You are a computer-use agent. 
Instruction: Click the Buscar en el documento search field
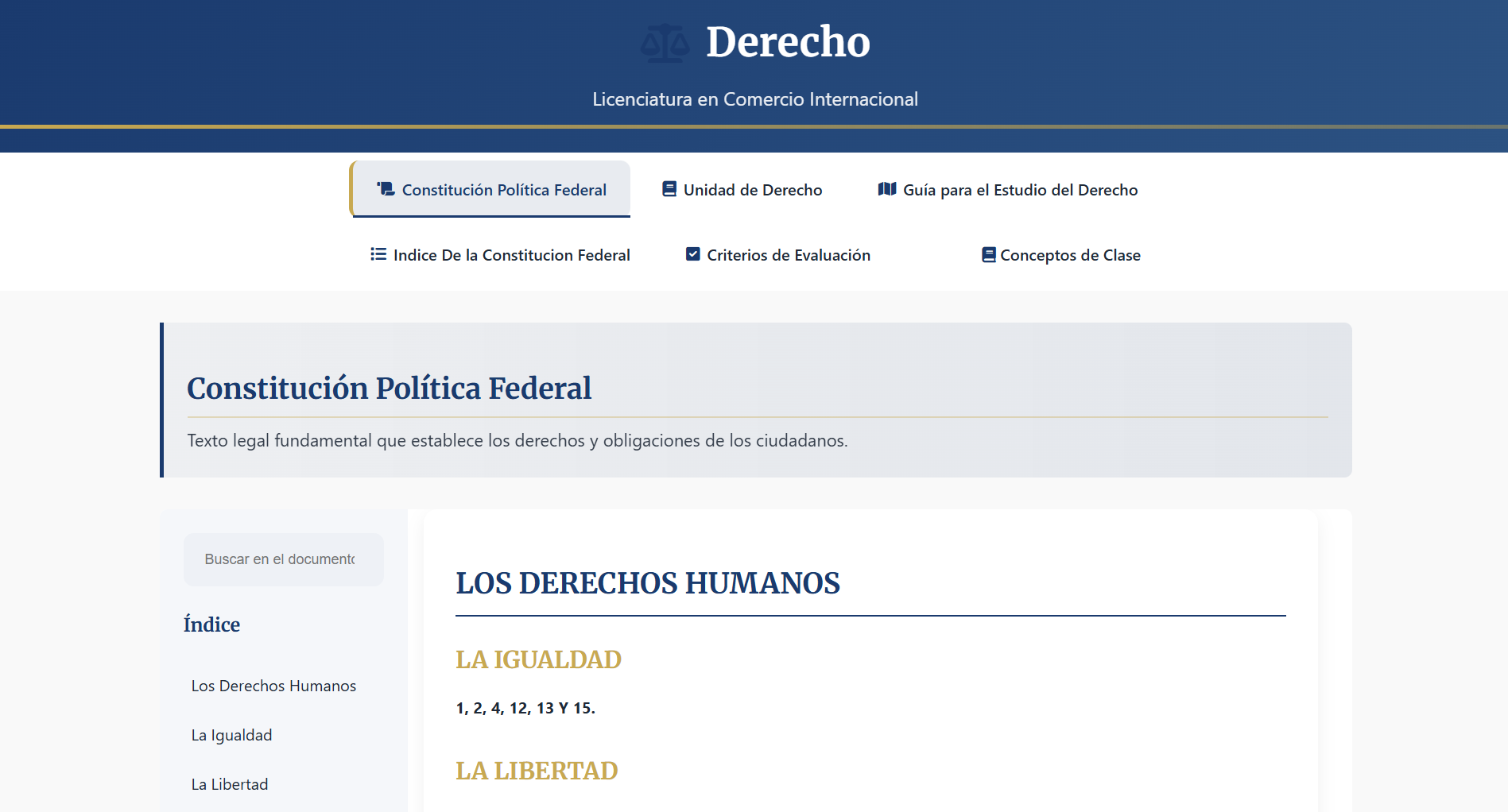[283, 559]
